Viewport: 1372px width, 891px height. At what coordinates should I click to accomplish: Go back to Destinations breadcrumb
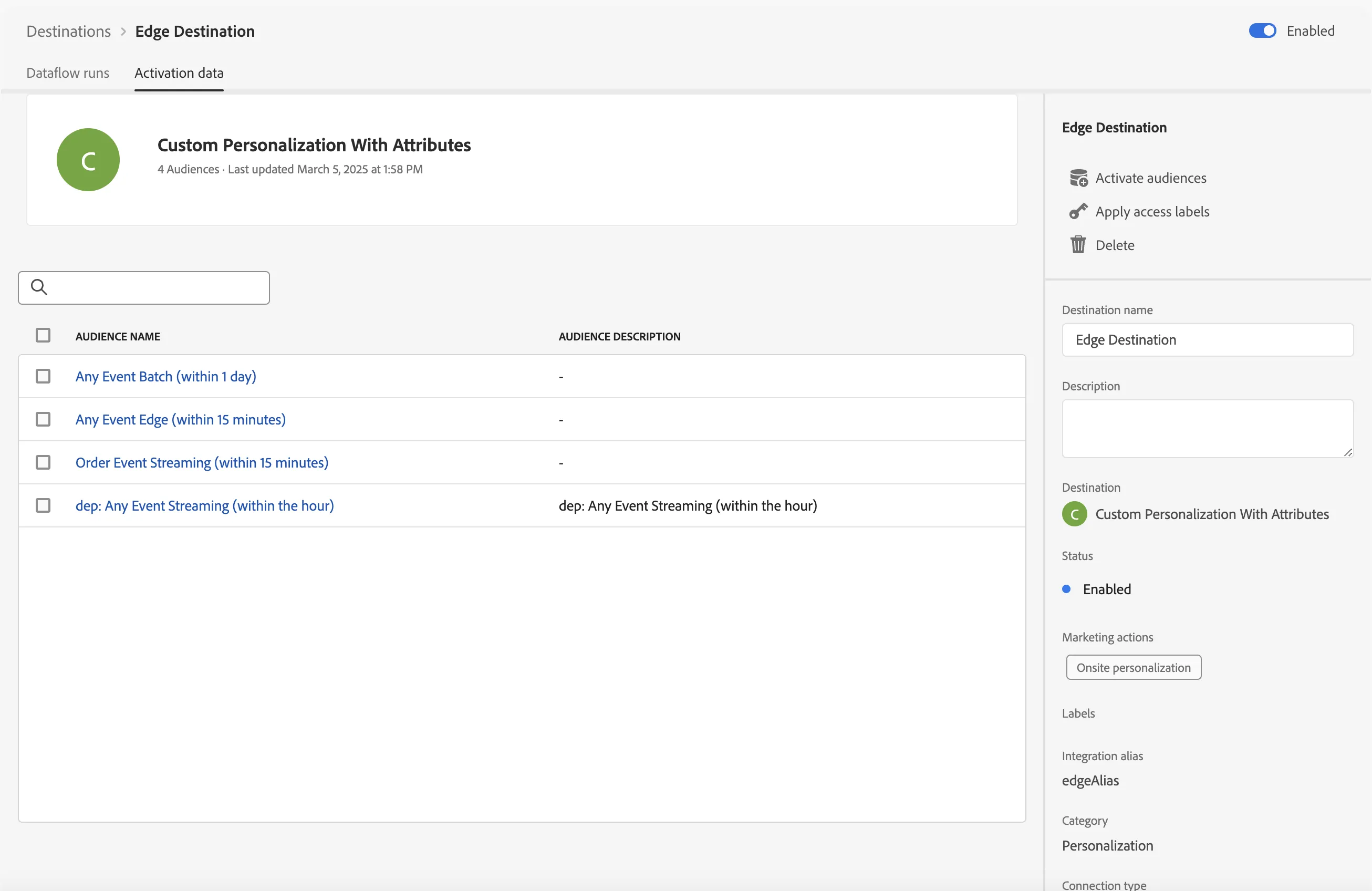69,32
